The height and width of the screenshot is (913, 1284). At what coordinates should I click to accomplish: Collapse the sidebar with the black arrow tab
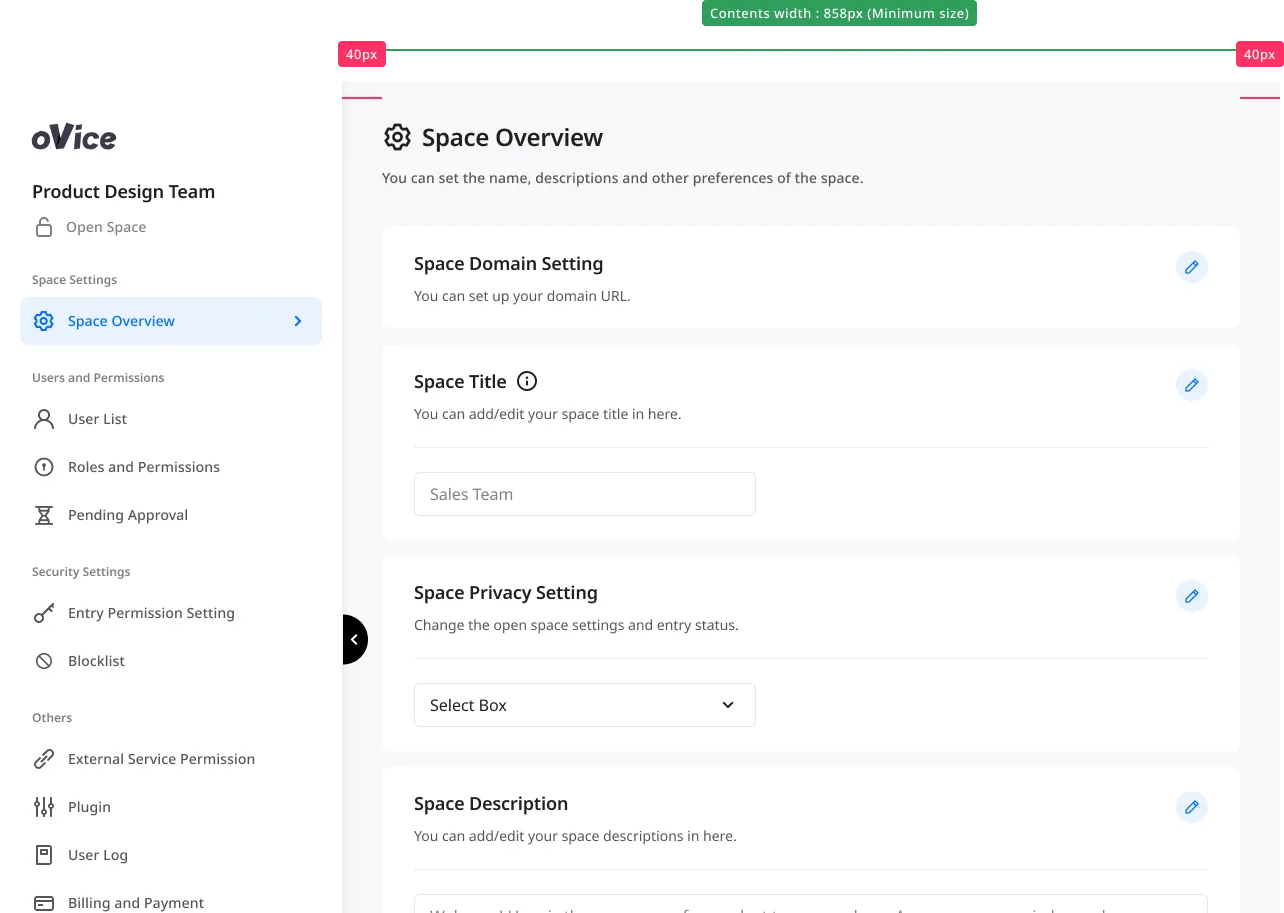click(354, 639)
